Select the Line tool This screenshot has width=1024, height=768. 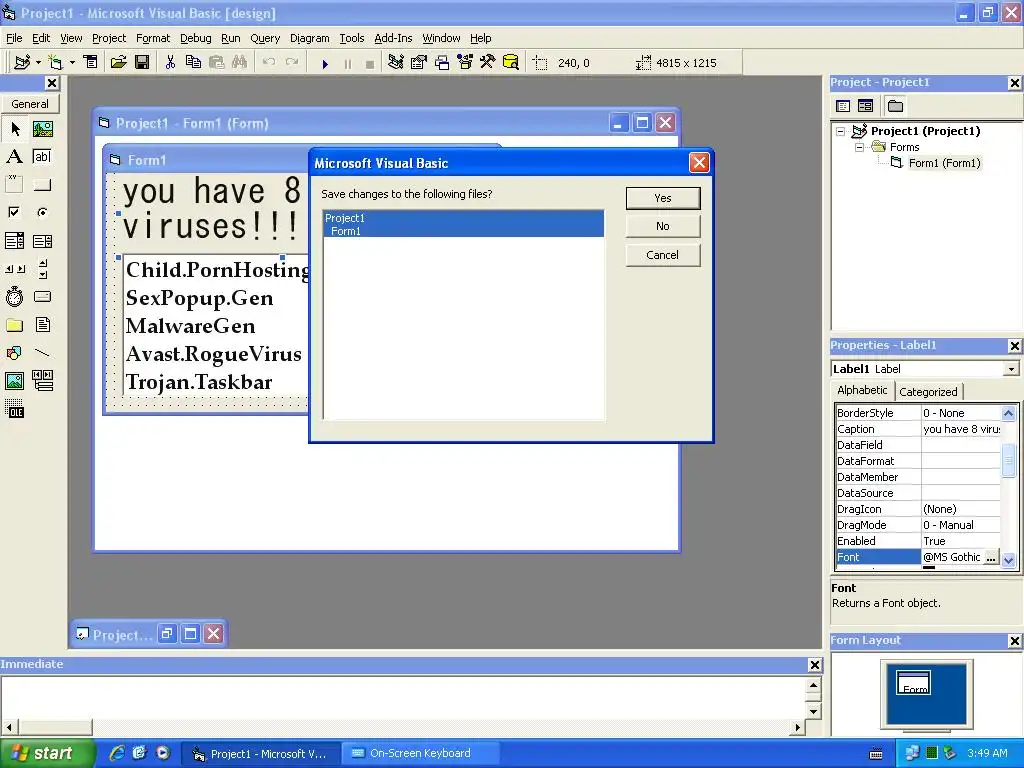43,353
